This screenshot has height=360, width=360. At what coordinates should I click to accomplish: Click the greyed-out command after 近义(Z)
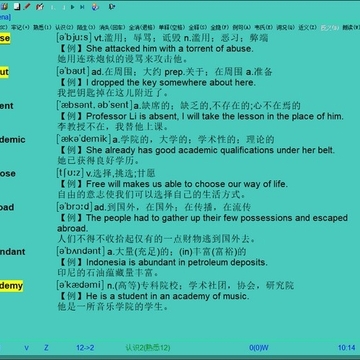click(330, 27)
